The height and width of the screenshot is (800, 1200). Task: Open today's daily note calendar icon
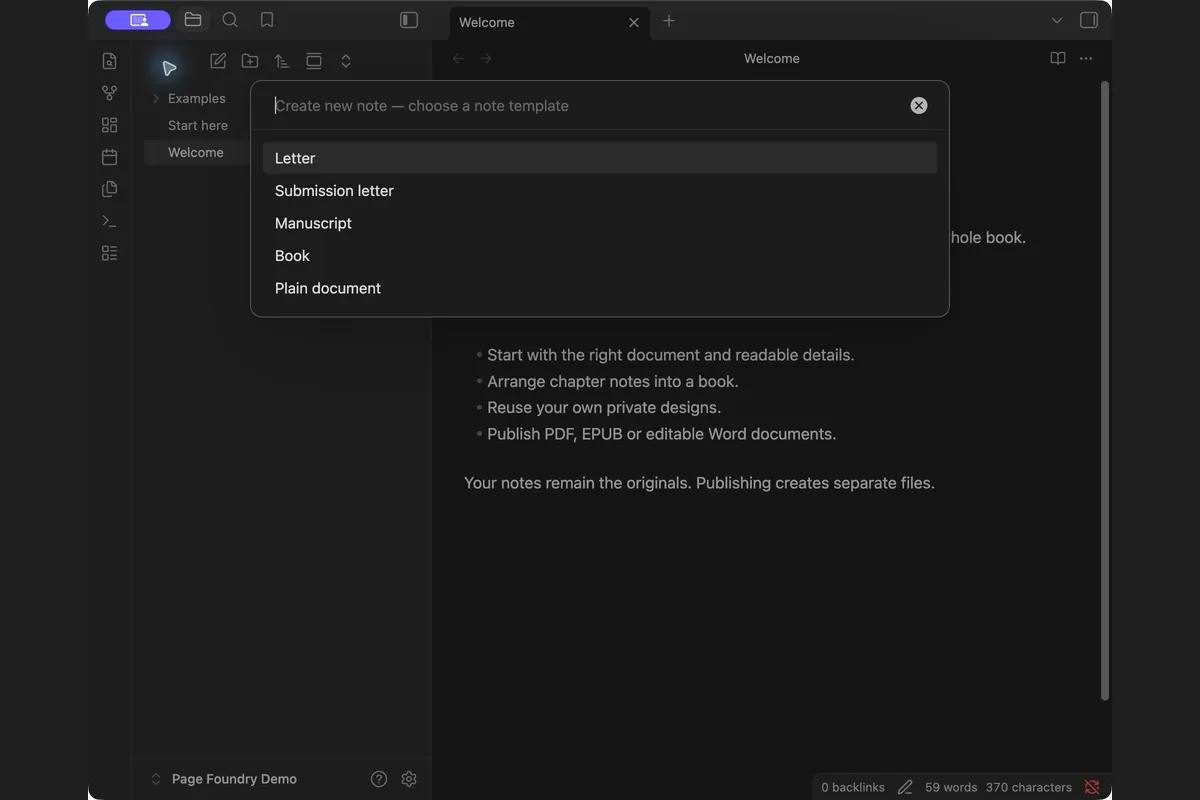(x=110, y=157)
